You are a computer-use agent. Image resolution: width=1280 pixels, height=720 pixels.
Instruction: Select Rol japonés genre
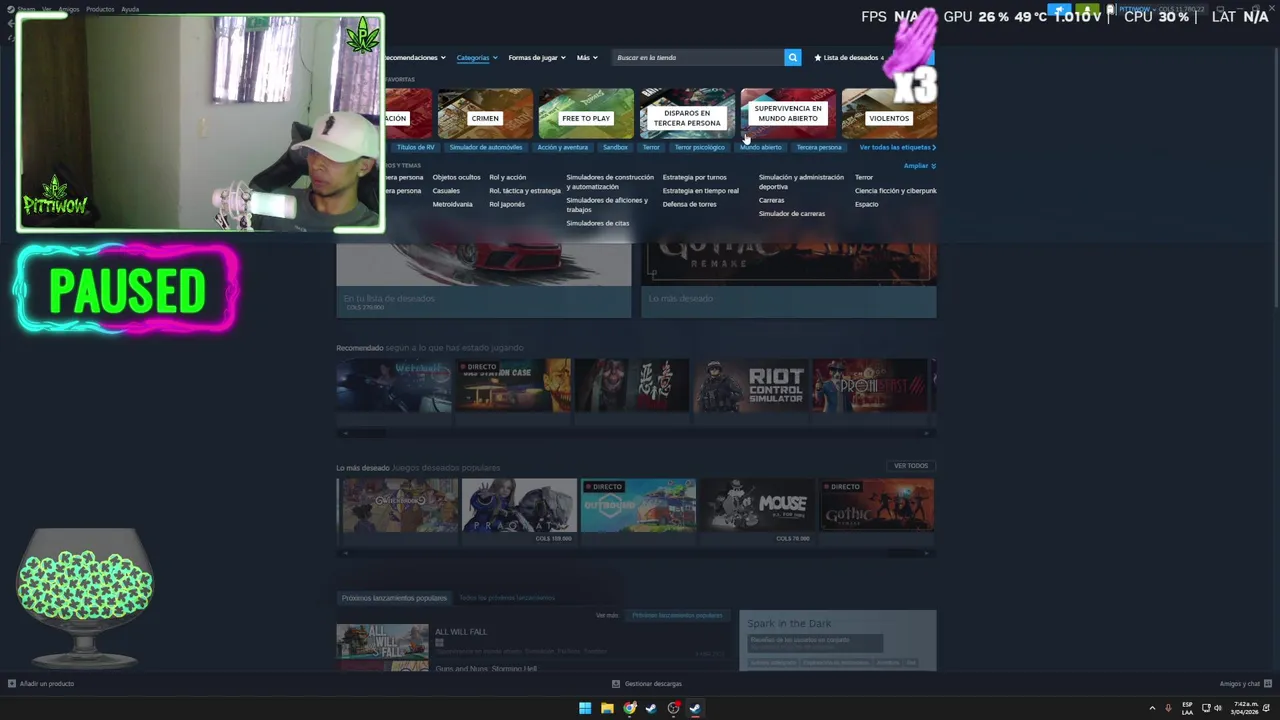507,204
